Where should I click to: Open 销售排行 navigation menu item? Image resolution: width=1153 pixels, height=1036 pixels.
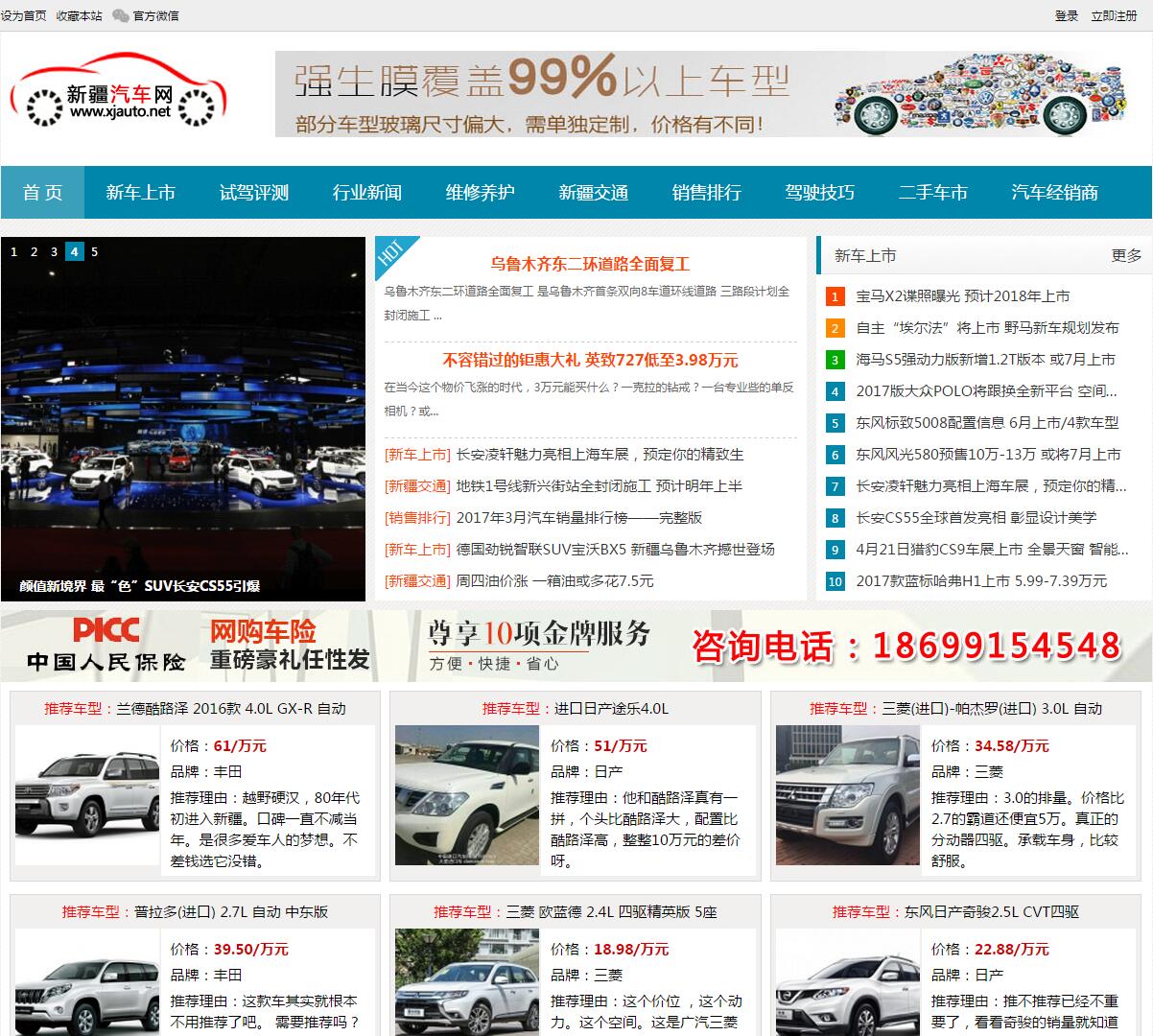pos(706,192)
